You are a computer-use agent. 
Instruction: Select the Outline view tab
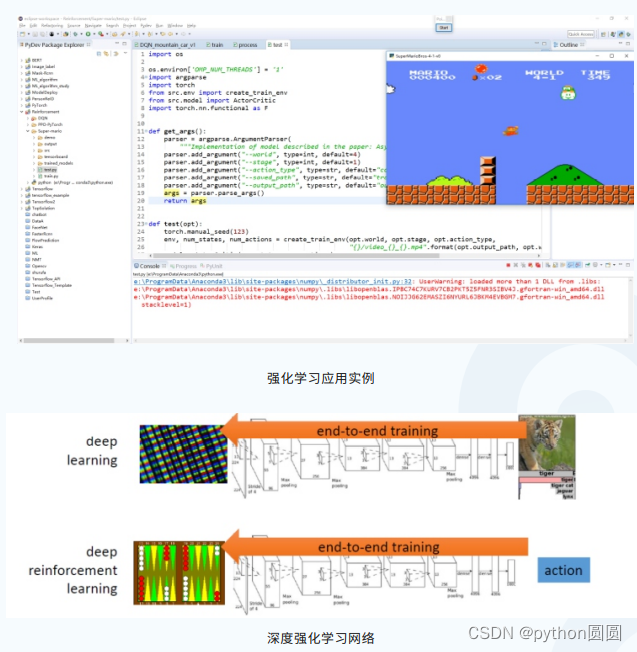568,44
